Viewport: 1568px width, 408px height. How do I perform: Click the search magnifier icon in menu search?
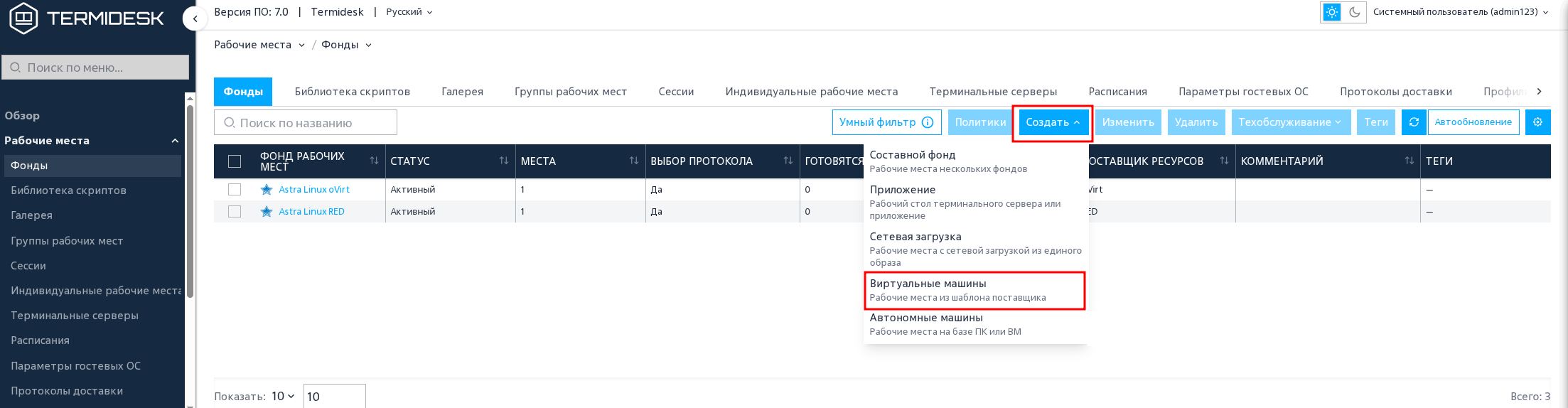(x=16, y=68)
